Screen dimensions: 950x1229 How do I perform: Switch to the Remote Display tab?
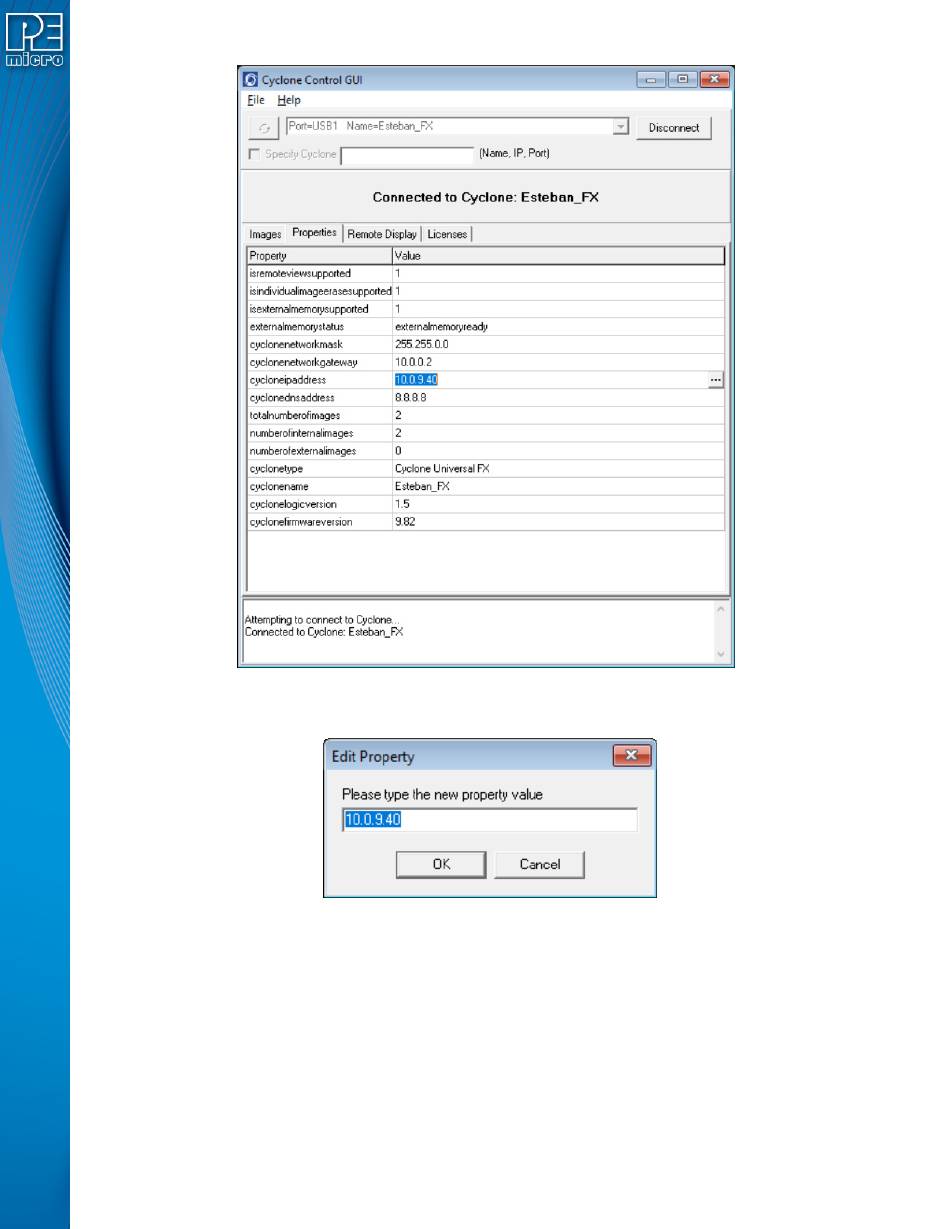[x=383, y=234]
